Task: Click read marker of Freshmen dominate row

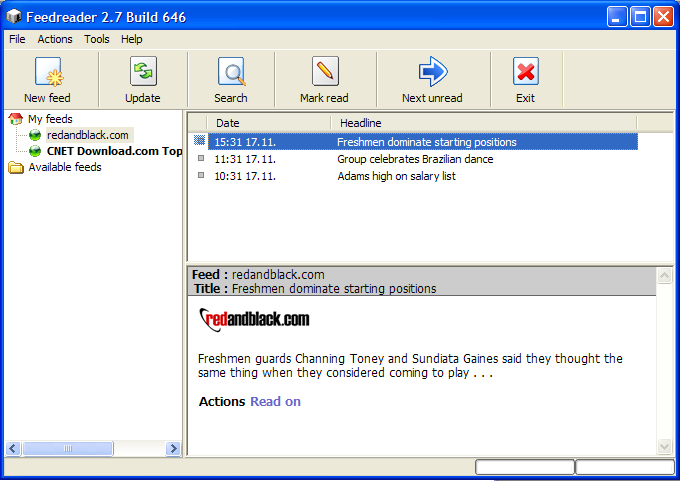Action: click(199, 140)
